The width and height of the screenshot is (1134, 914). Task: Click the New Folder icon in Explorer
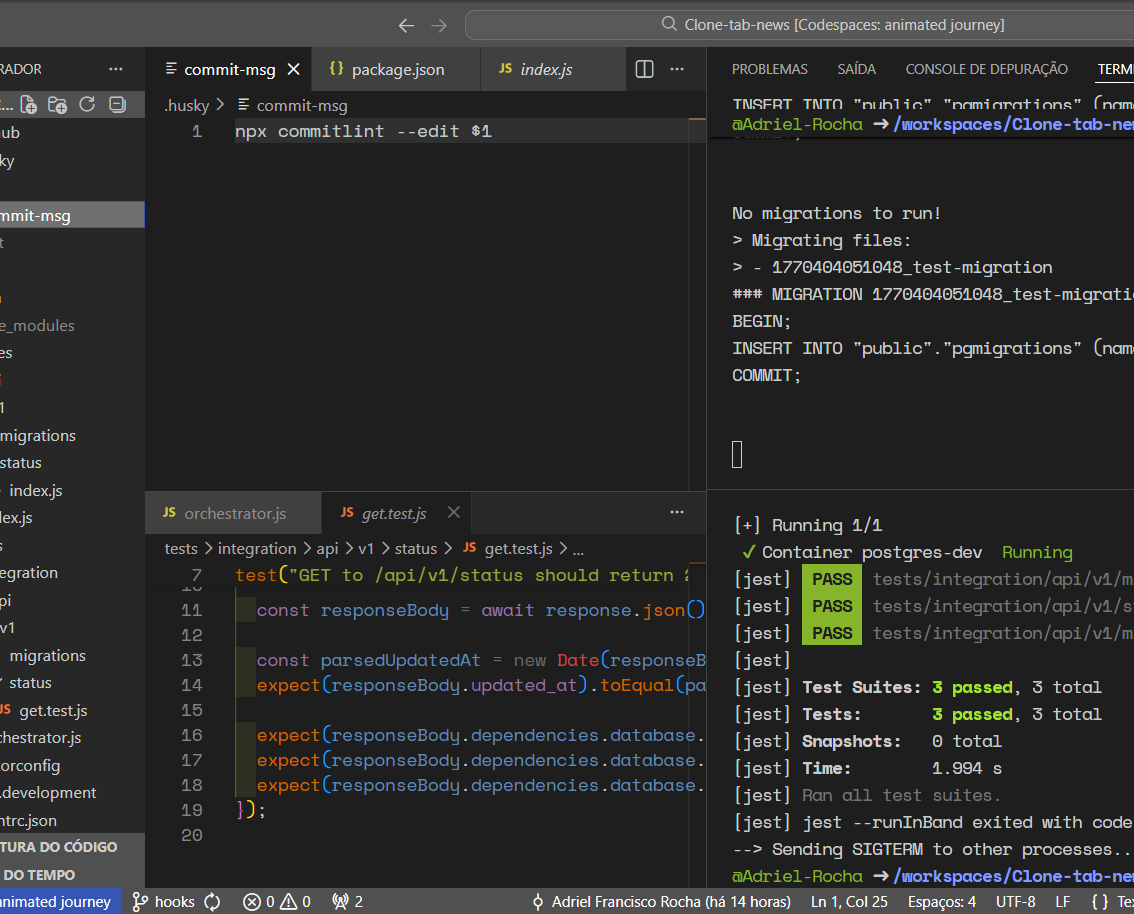point(58,104)
